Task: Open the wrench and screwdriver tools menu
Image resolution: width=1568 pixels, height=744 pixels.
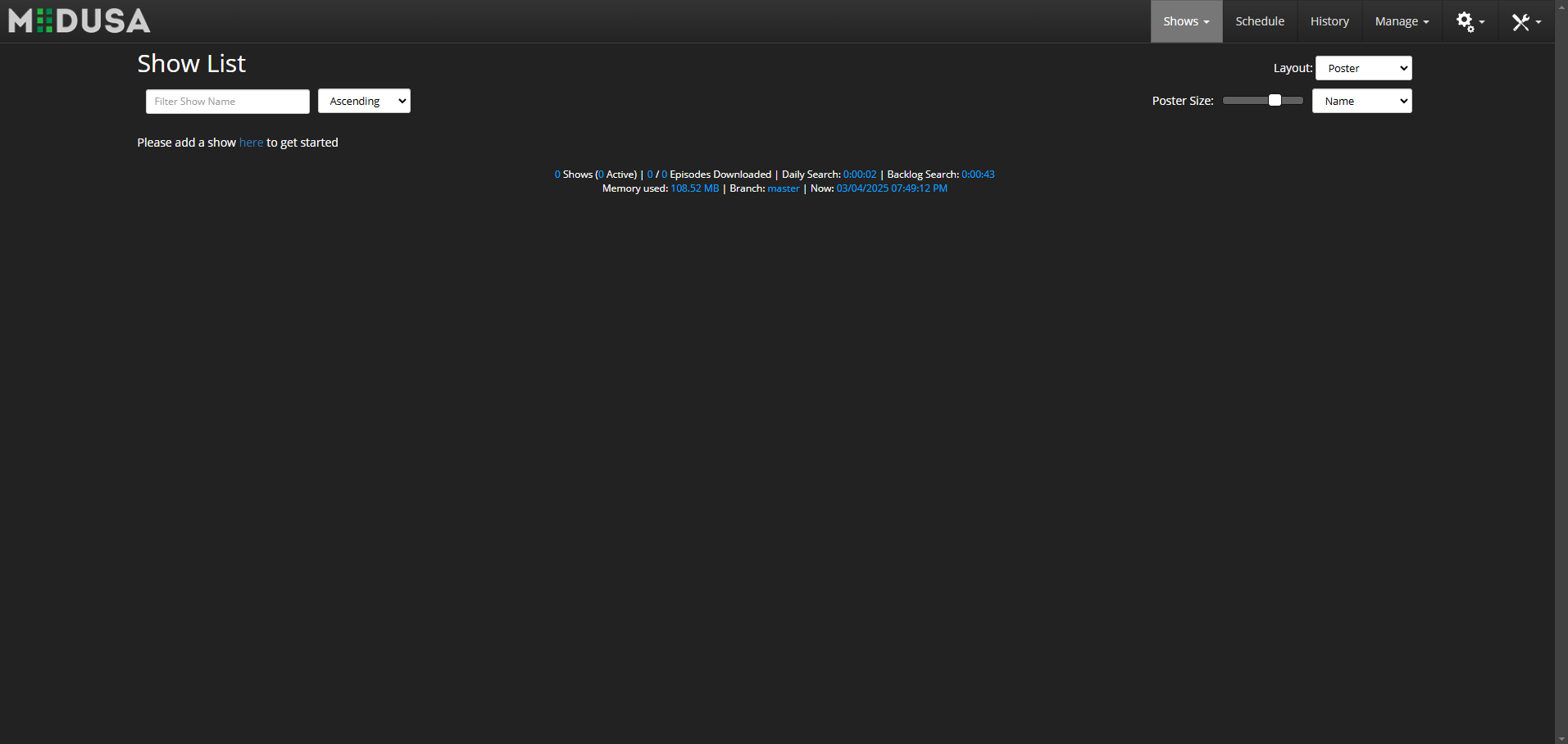Action: 1525,22
